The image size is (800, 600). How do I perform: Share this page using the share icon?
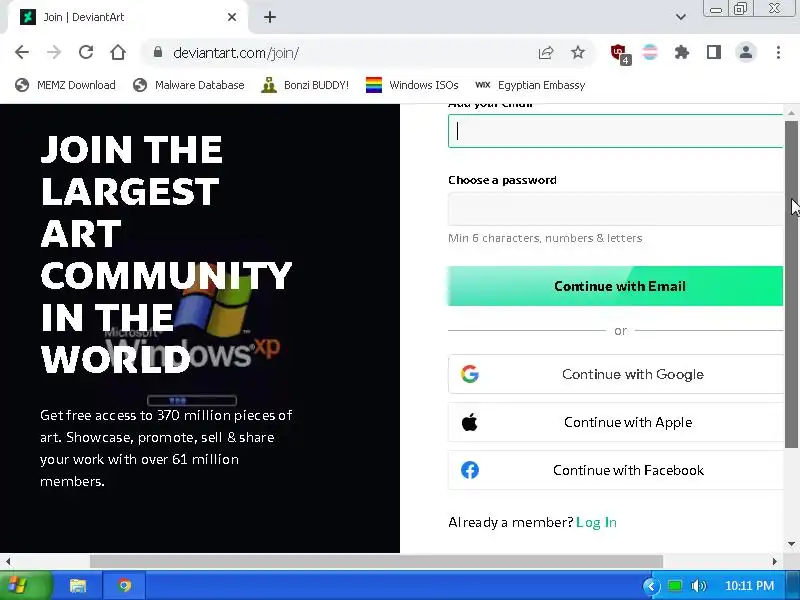pos(546,52)
